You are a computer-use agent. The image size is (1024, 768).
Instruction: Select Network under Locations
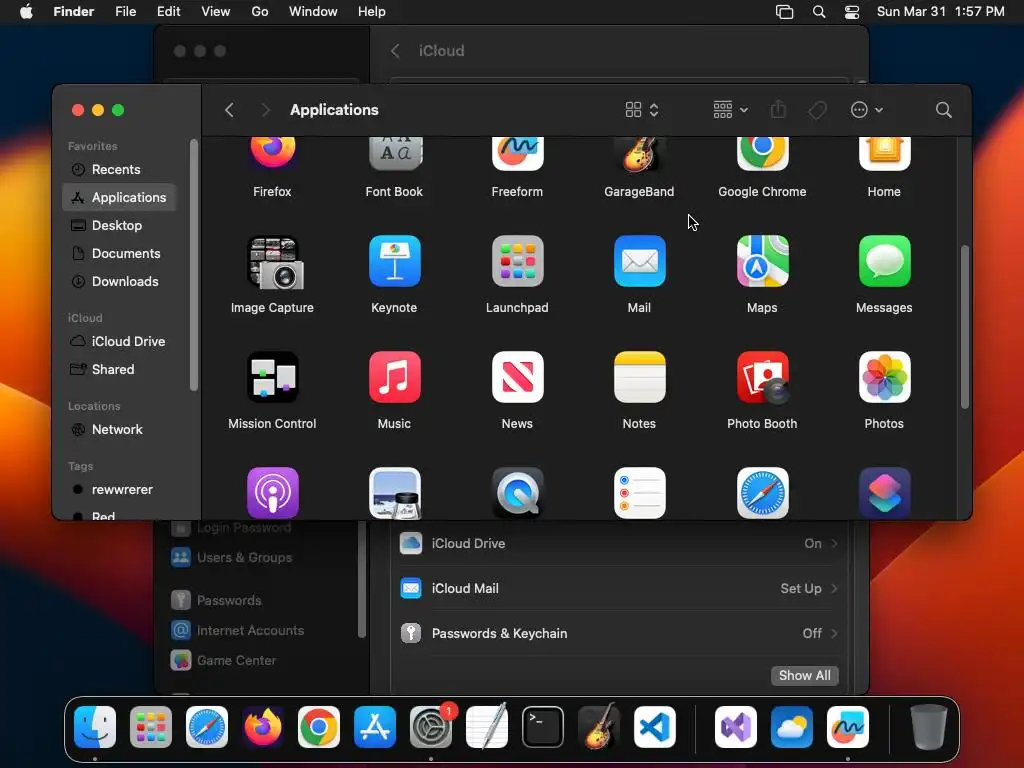coord(119,430)
